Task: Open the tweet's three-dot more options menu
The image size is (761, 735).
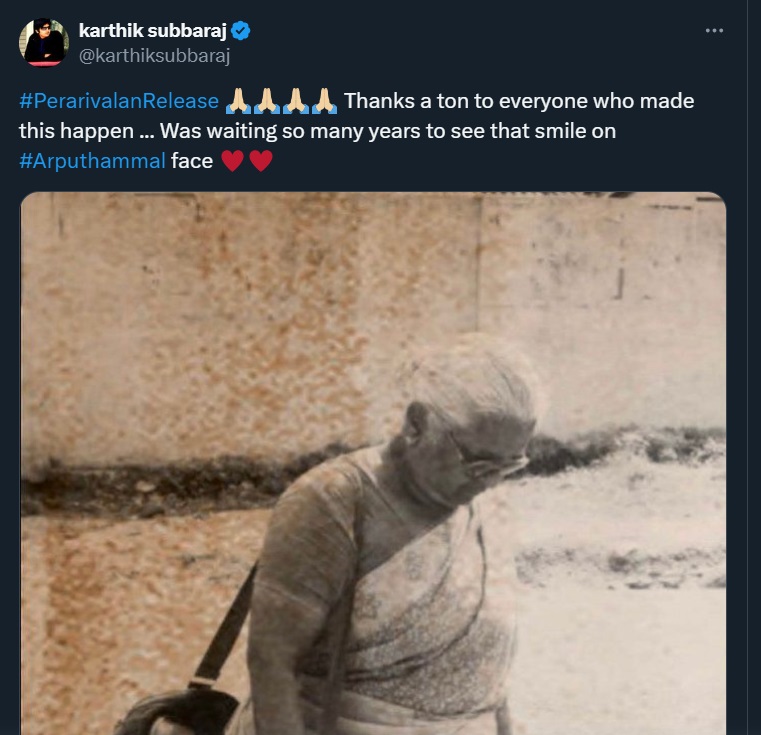Action: 714,31
